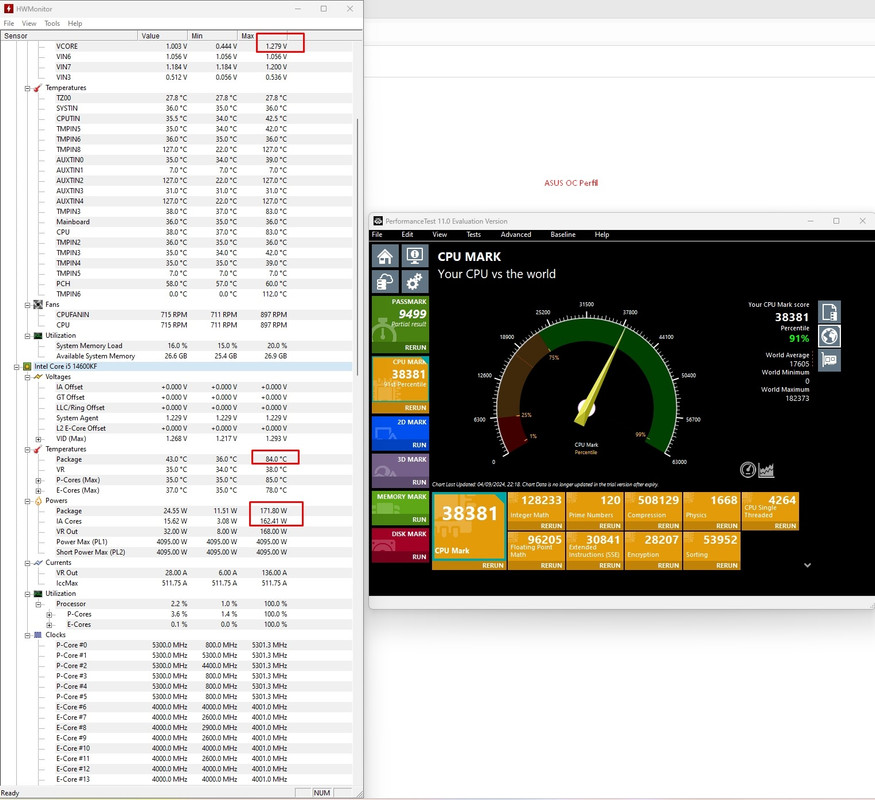Click the Sensor column header
The width and height of the screenshot is (875, 800).
tap(69, 36)
